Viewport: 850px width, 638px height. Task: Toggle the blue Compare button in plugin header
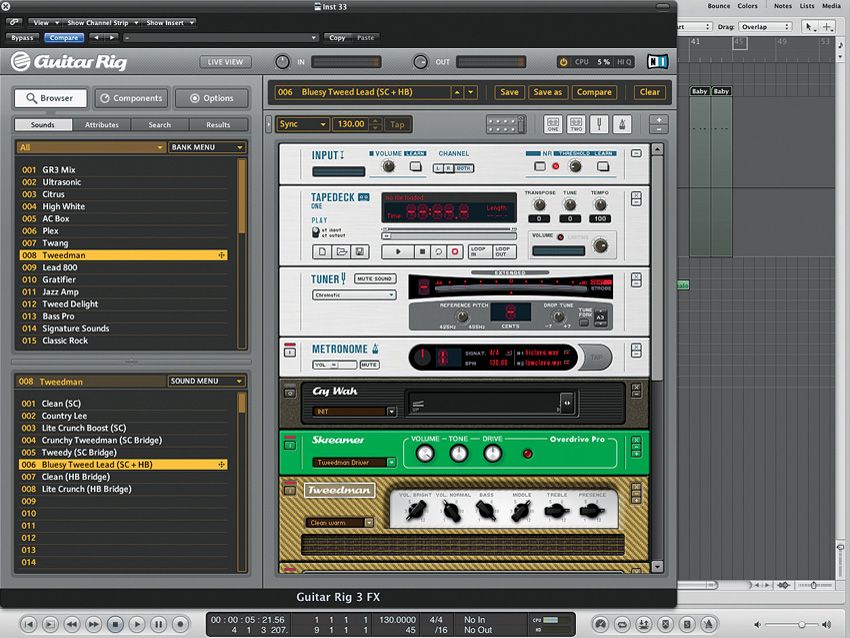(x=64, y=38)
